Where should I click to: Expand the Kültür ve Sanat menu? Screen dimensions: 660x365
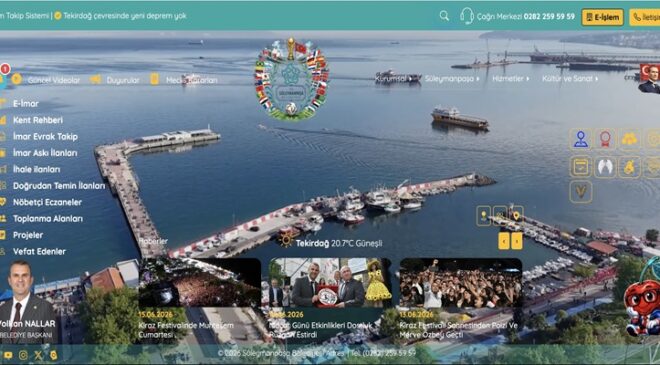pyautogui.click(x=570, y=79)
